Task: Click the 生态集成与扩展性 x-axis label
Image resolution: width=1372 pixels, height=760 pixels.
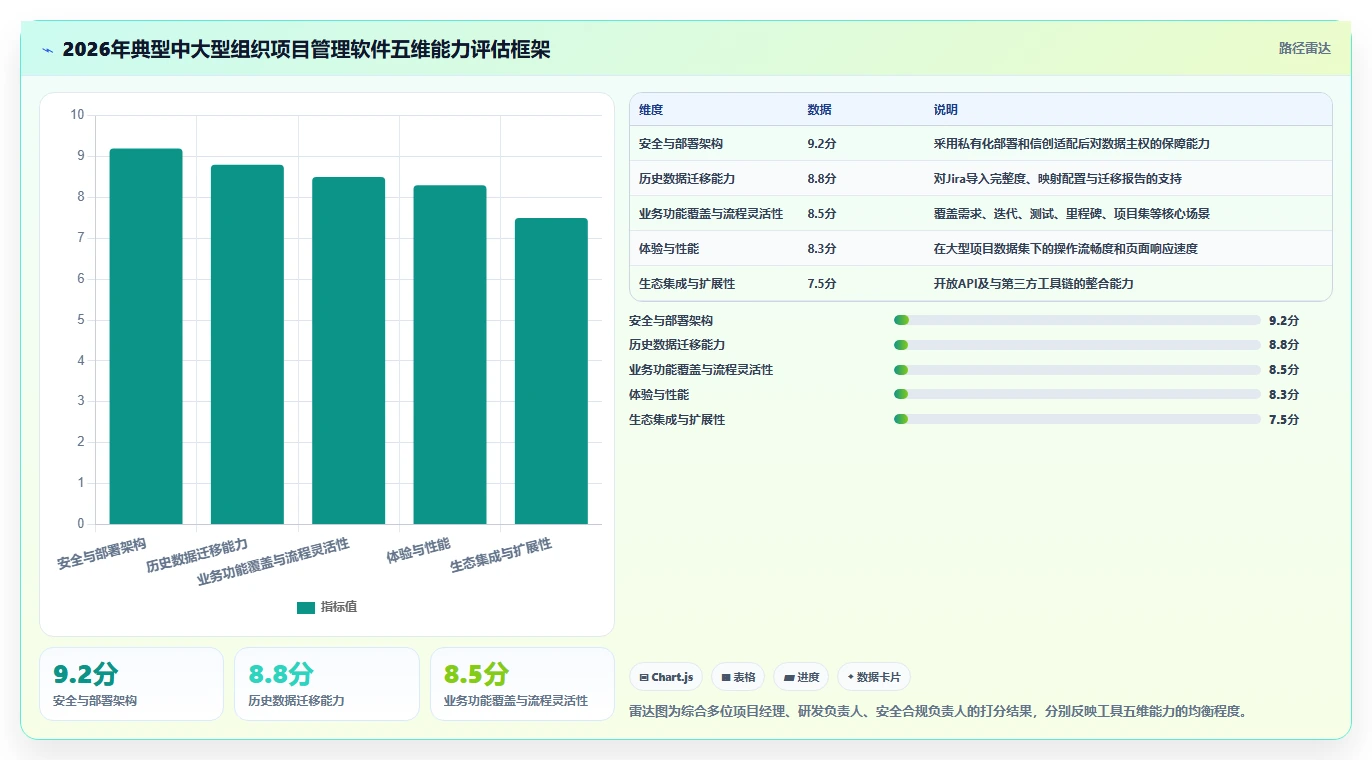Action: tap(500, 556)
